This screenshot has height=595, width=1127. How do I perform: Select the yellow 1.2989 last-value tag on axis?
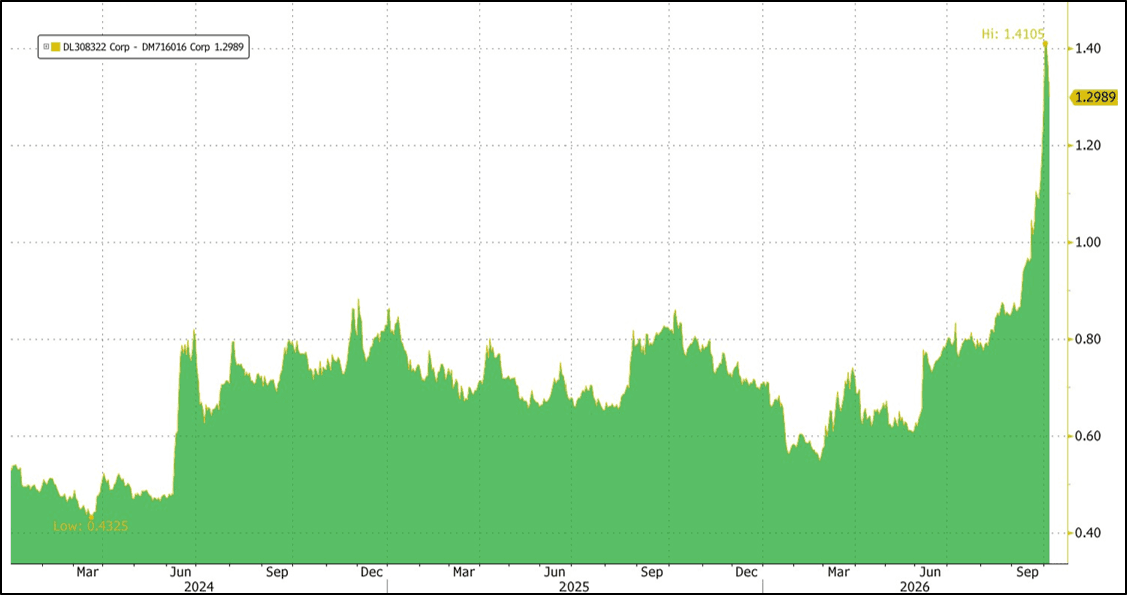(x=1095, y=98)
